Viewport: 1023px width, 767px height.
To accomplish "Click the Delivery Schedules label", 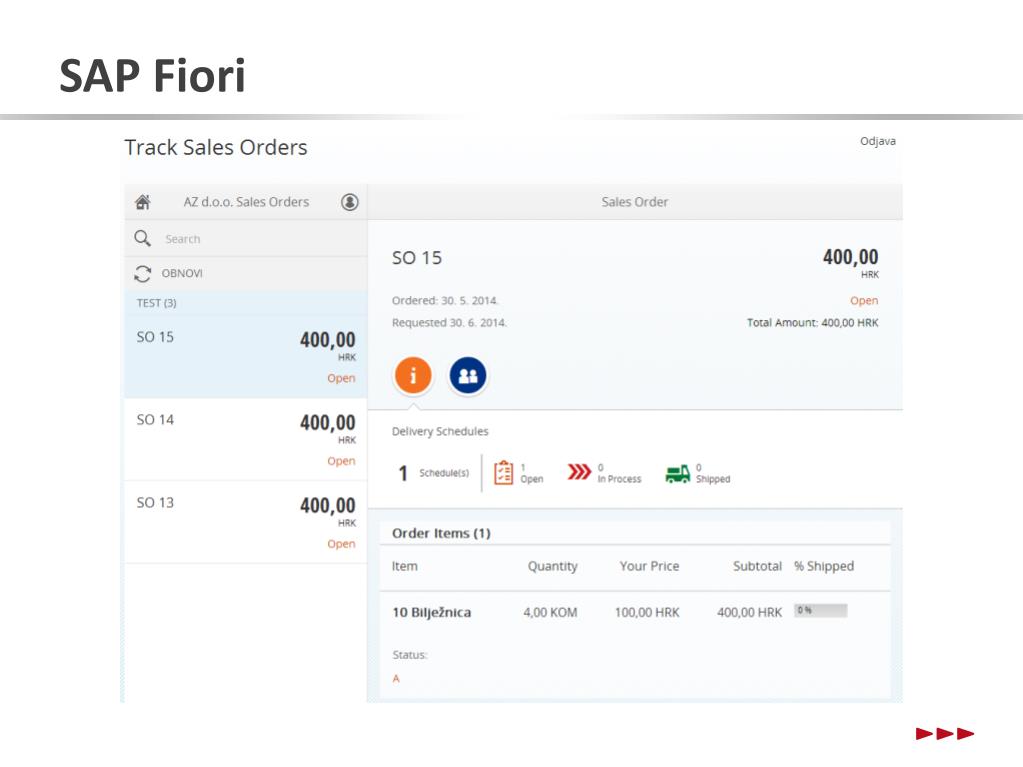I will (x=440, y=431).
